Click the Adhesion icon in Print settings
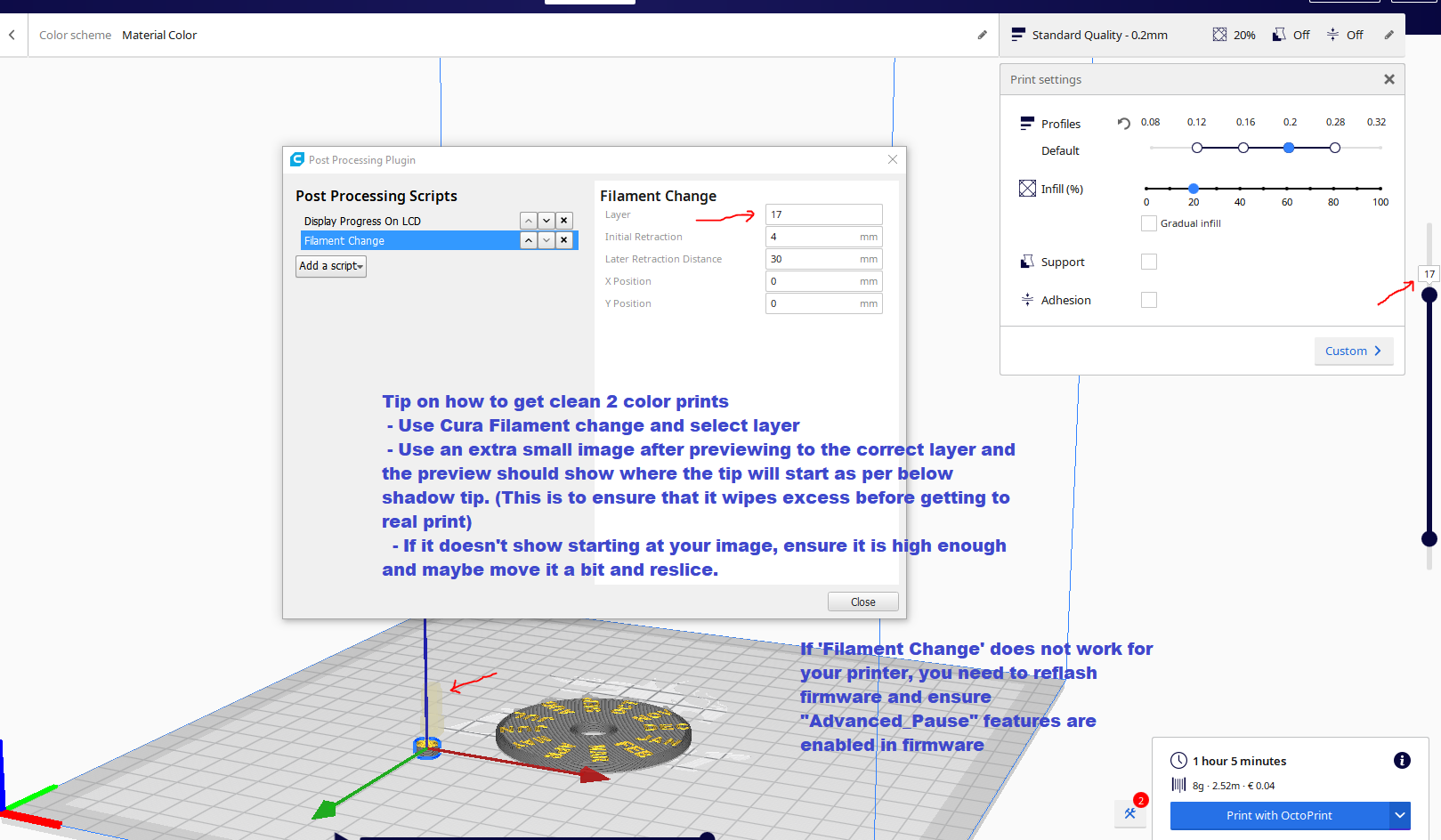Image resolution: width=1441 pixels, height=840 pixels. pos(1027,300)
